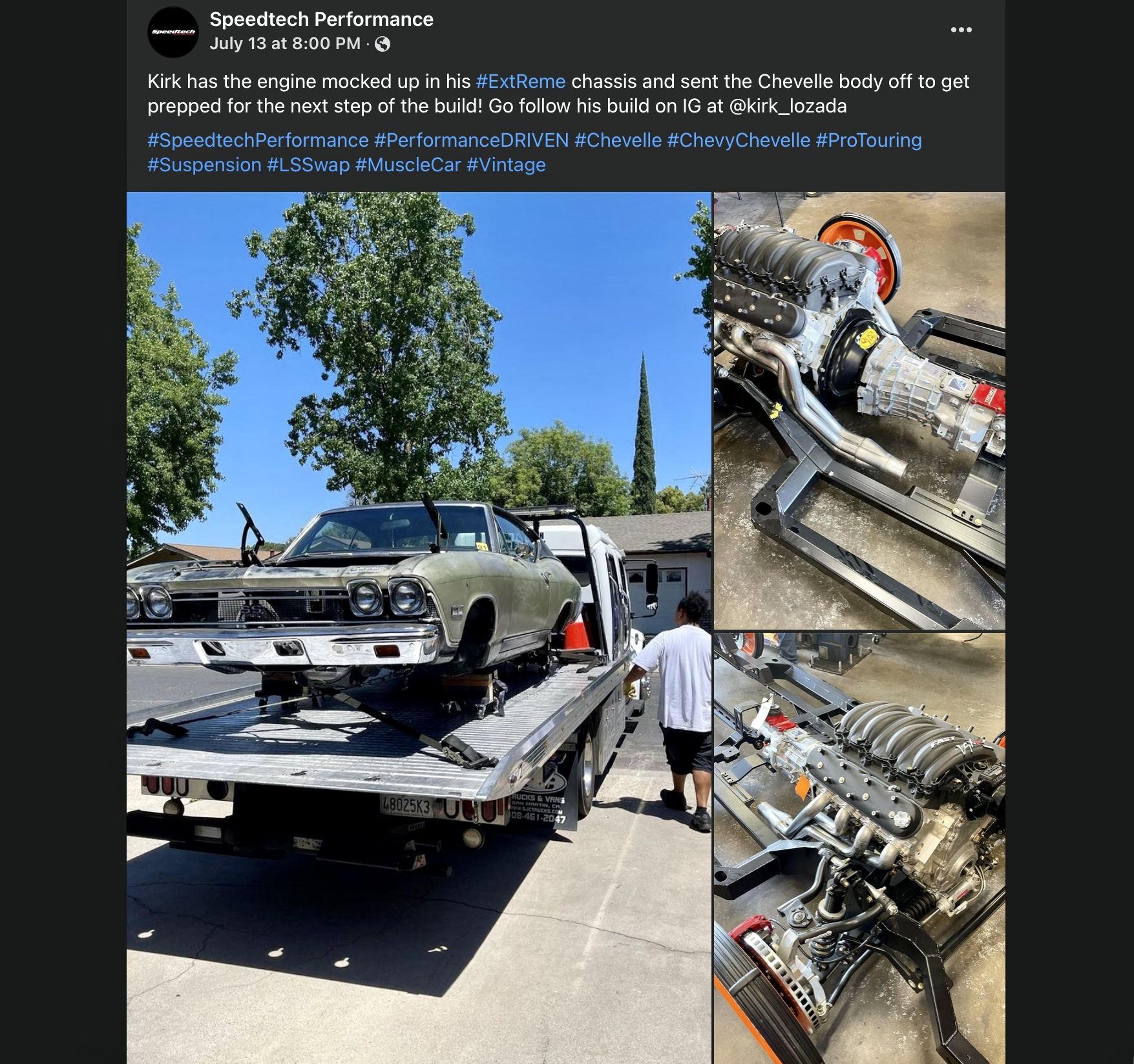The width and height of the screenshot is (1134, 1064).
Task: Open the Speedtech Performance page name
Action: [321, 19]
